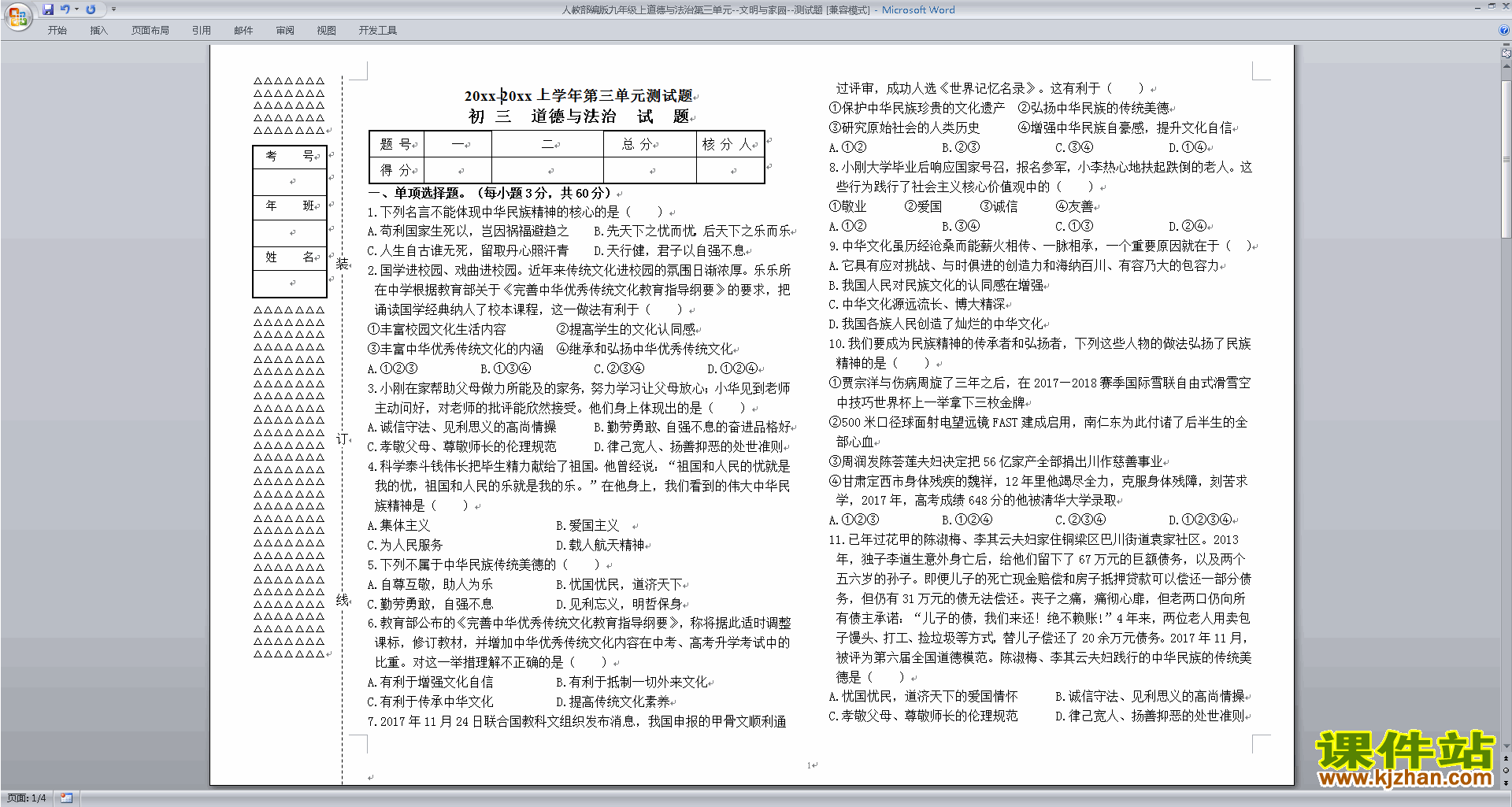Open the 审阅 ribbon tab

285,30
